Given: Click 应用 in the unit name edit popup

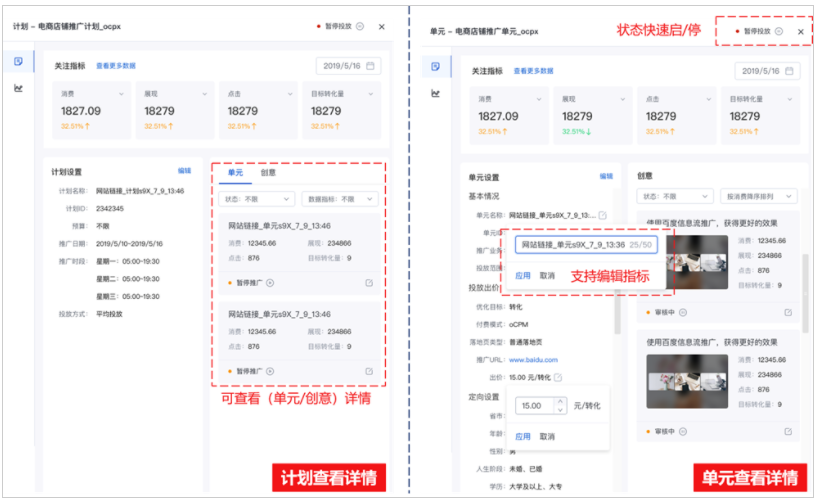Looking at the screenshot, I should (523, 275).
